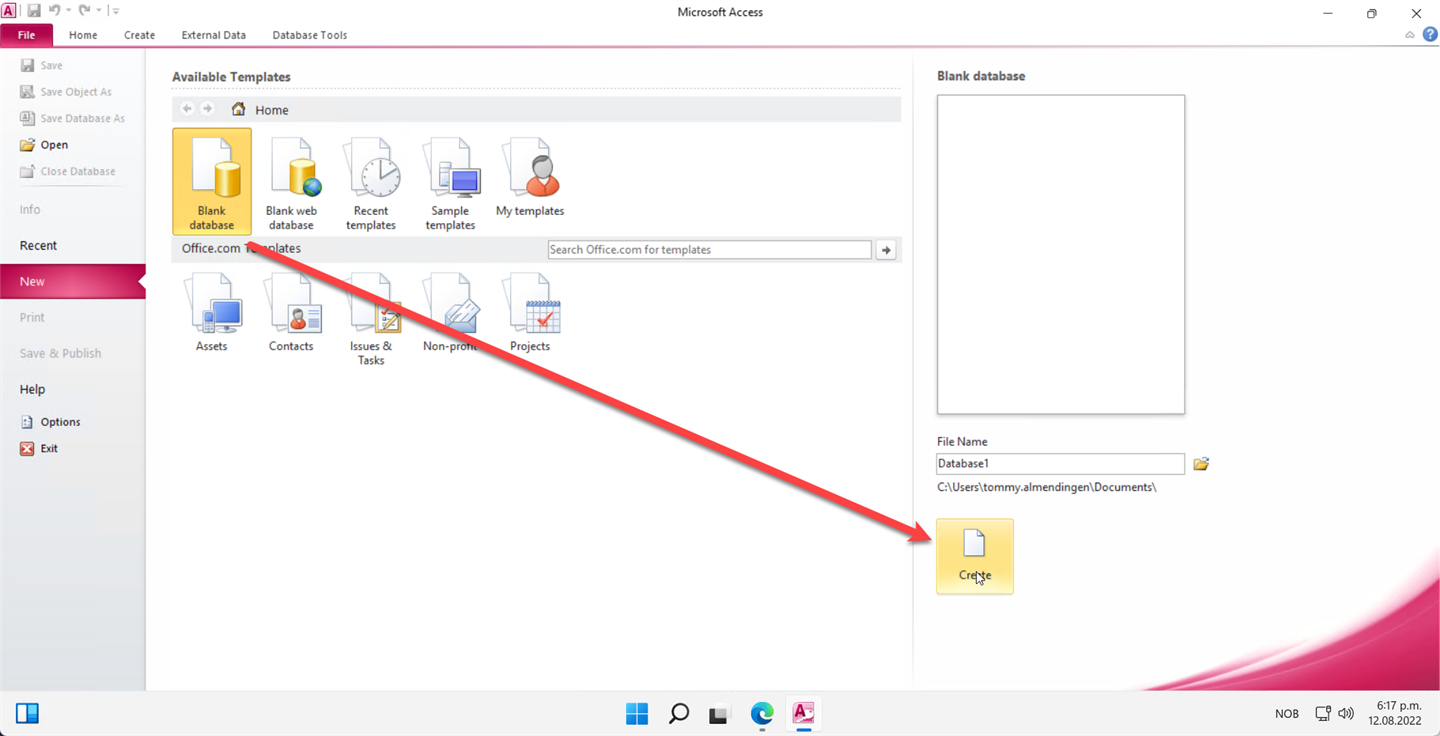This screenshot has width=1440, height=736.
Task: Choose the Blank web database template
Action: (291, 182)
